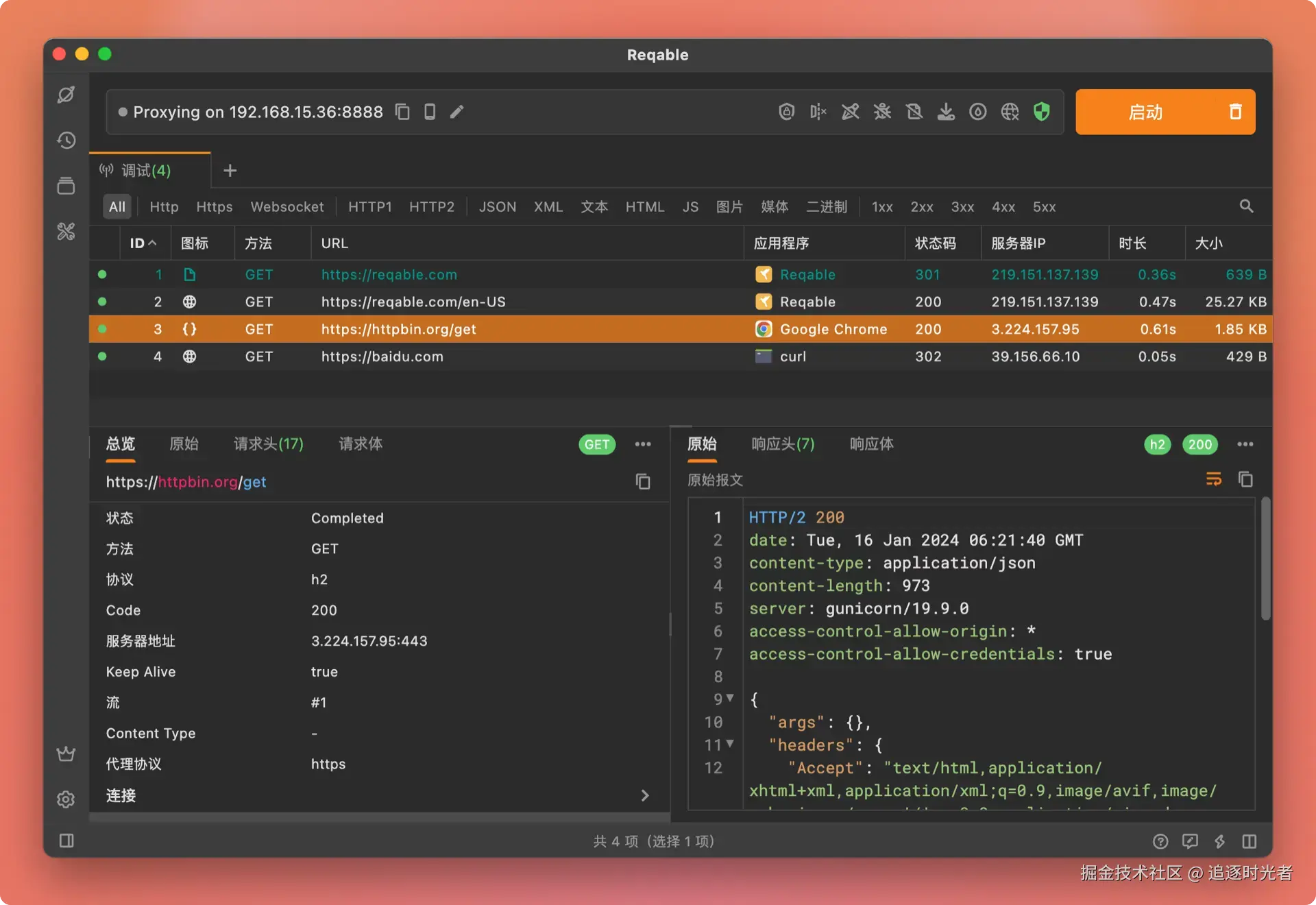Screen dimensions: 1316x905
Task: Select the baidu.com request row
Action: (382, 357)
